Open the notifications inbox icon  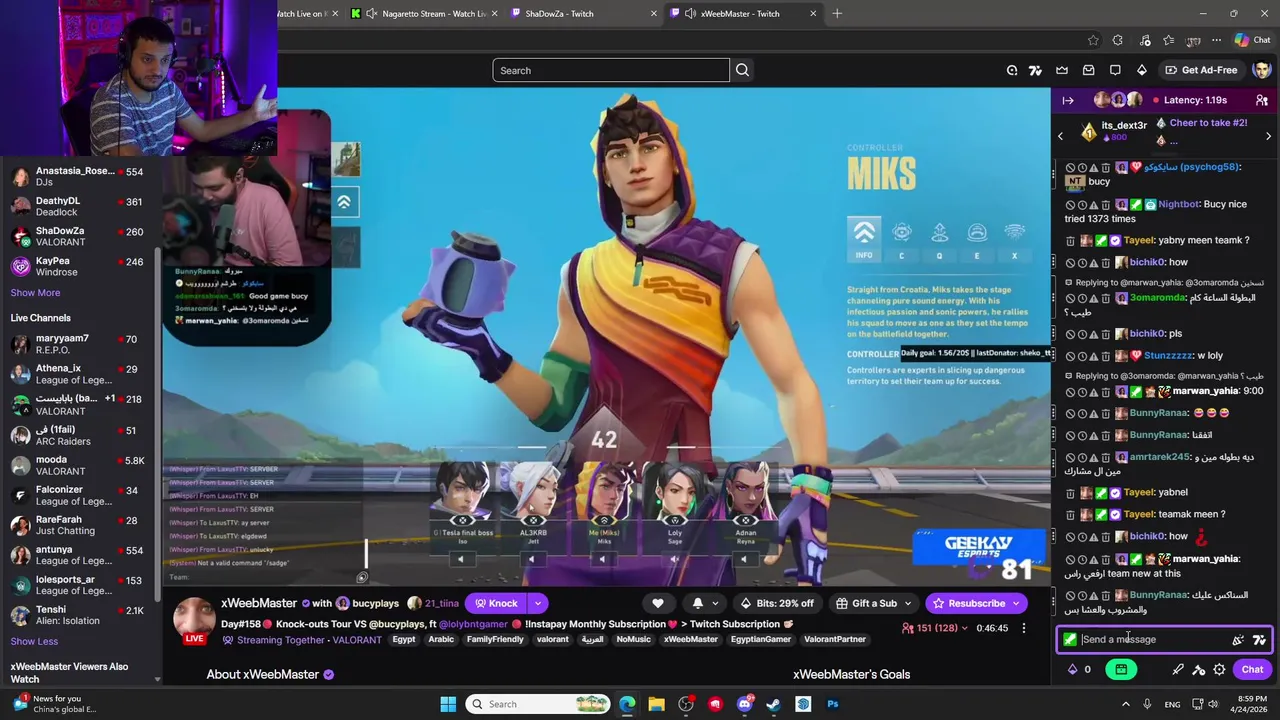[x=1088, y=70]
